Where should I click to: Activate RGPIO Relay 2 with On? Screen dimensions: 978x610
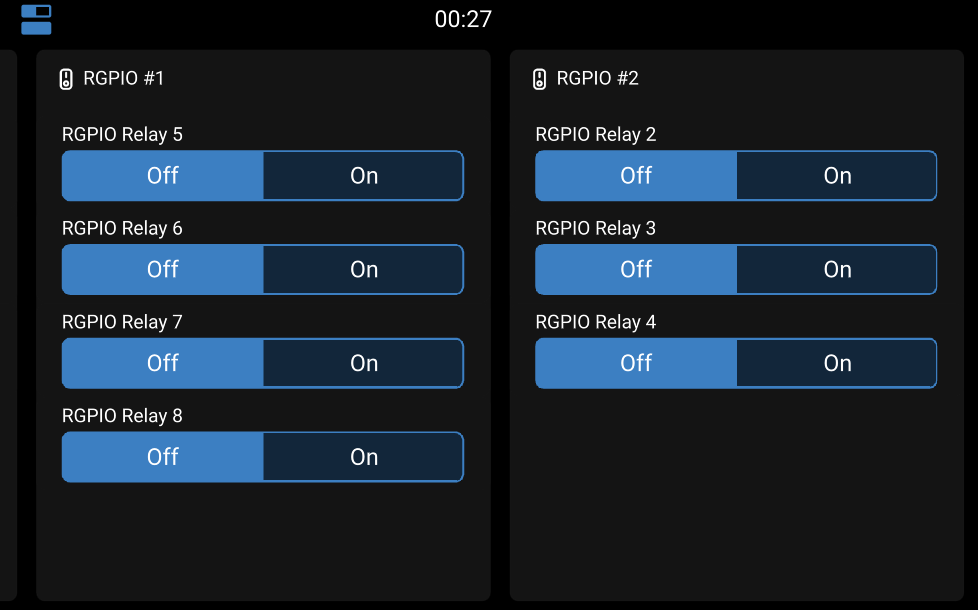click(x=837, y=176)
